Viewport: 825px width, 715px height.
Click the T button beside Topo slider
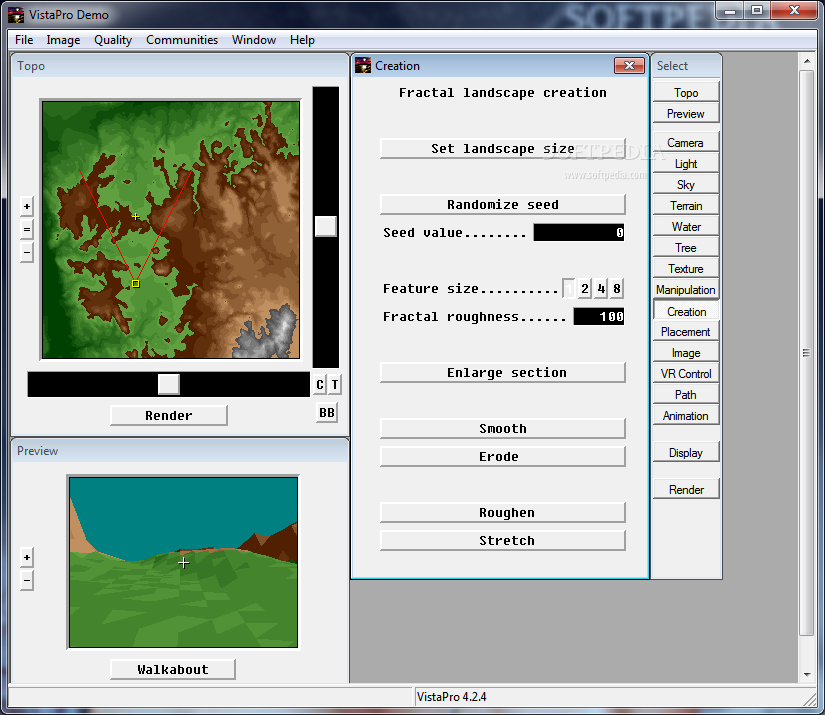pos(335,385)
